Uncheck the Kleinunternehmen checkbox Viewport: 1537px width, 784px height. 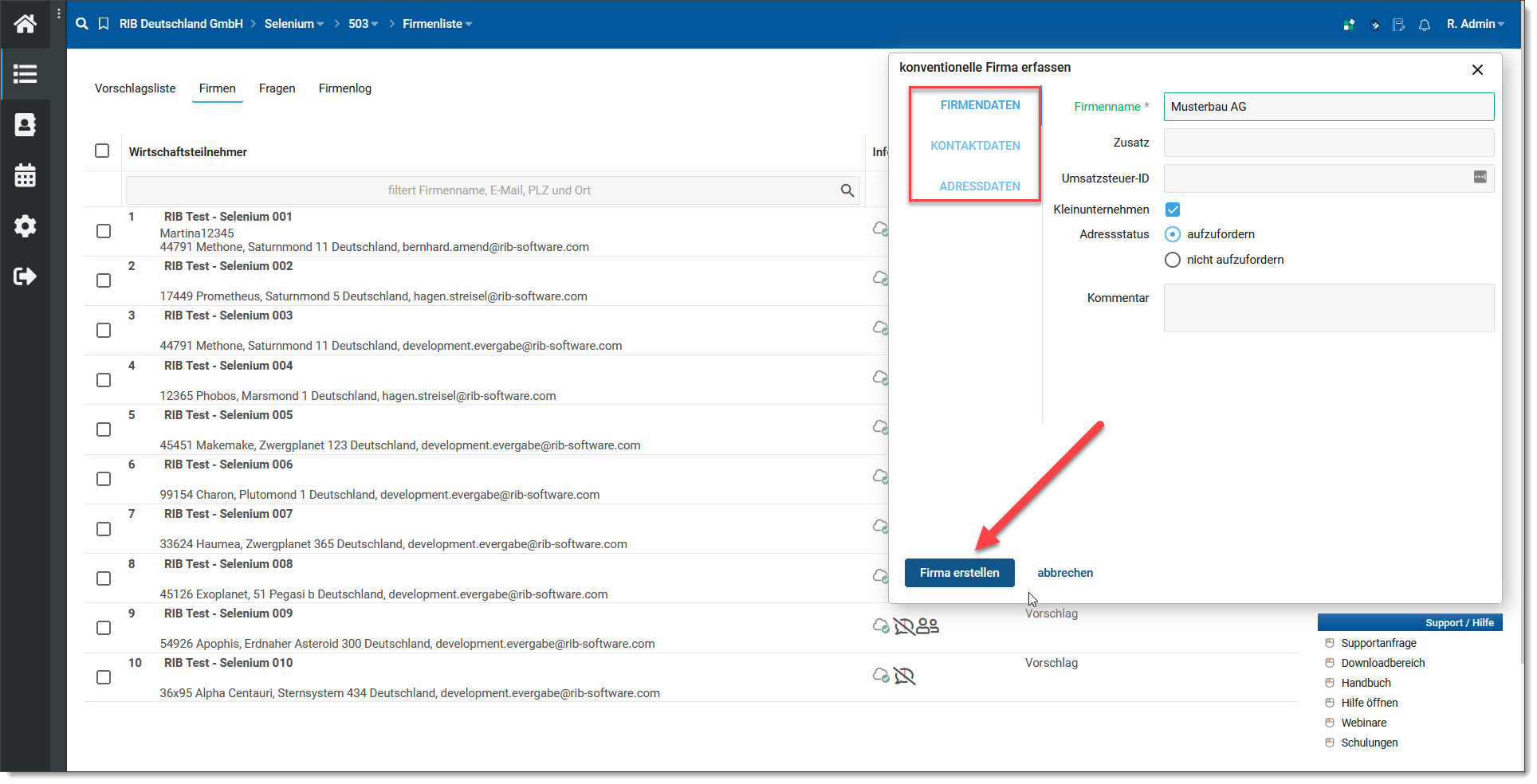pyautogui.click(x=1173, y=210)
